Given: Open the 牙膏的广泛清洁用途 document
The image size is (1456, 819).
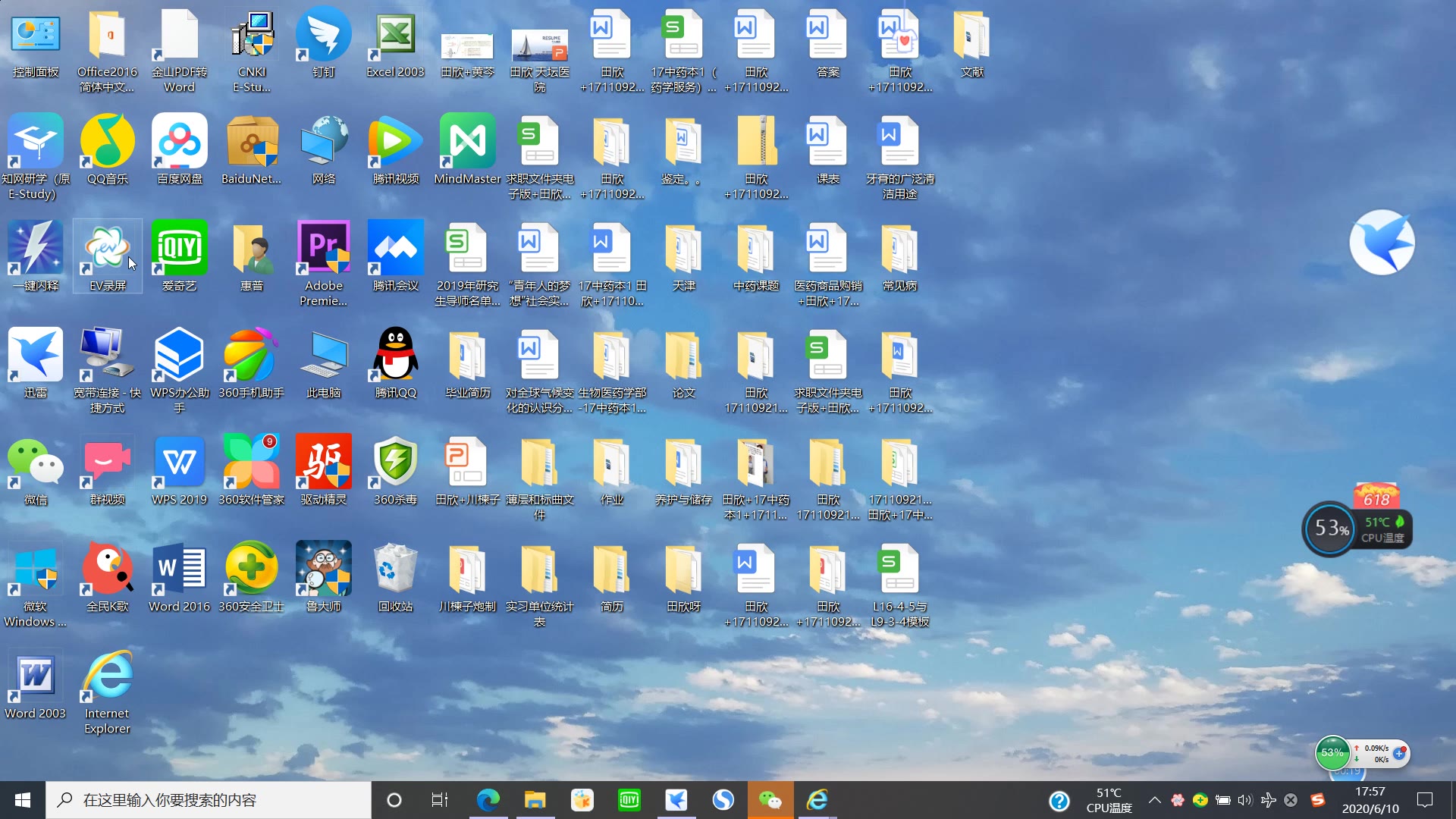Looking at the screenshot, I should click(900, 156).
